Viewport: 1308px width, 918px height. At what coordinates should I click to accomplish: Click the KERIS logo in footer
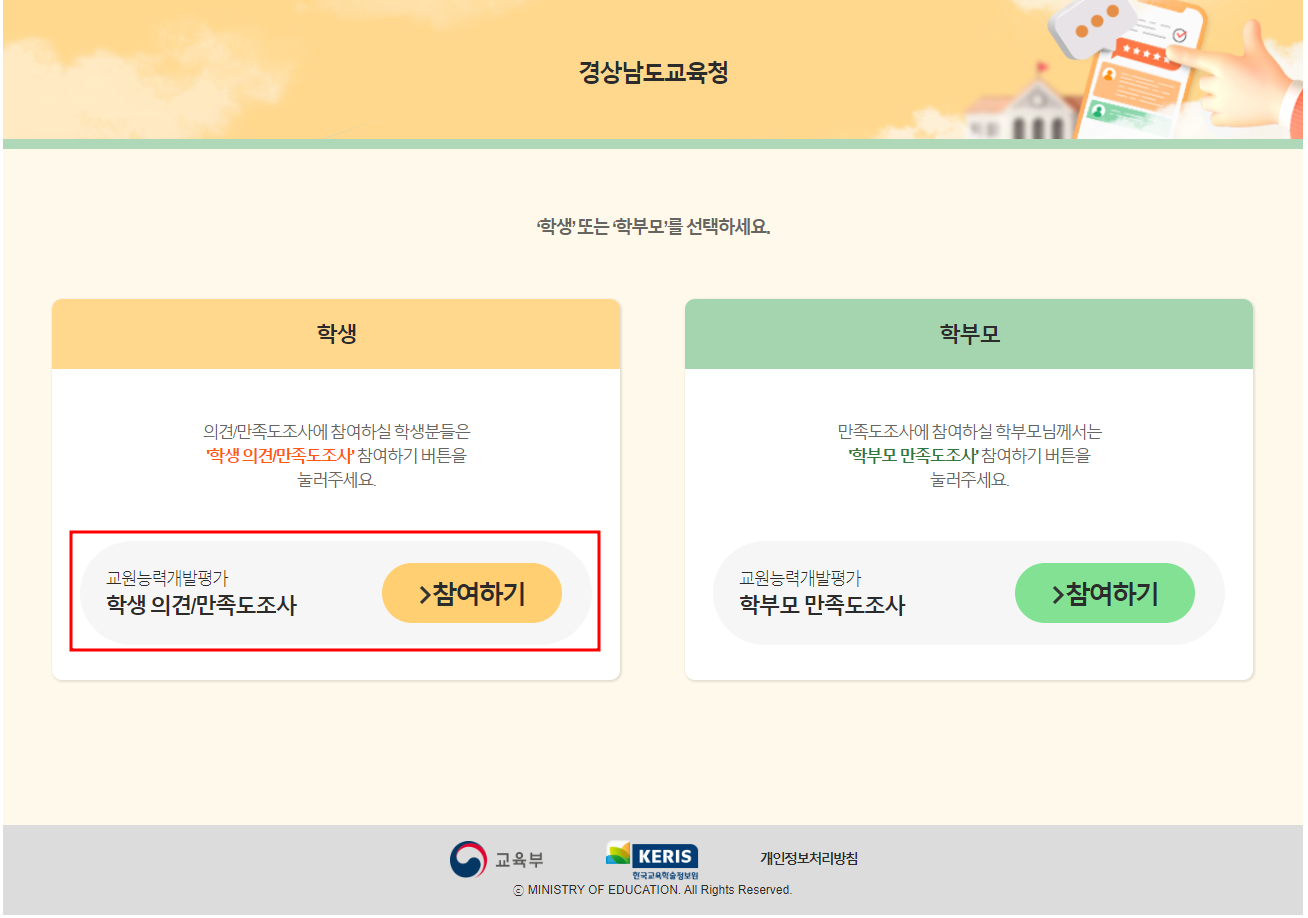pos(652,859)
